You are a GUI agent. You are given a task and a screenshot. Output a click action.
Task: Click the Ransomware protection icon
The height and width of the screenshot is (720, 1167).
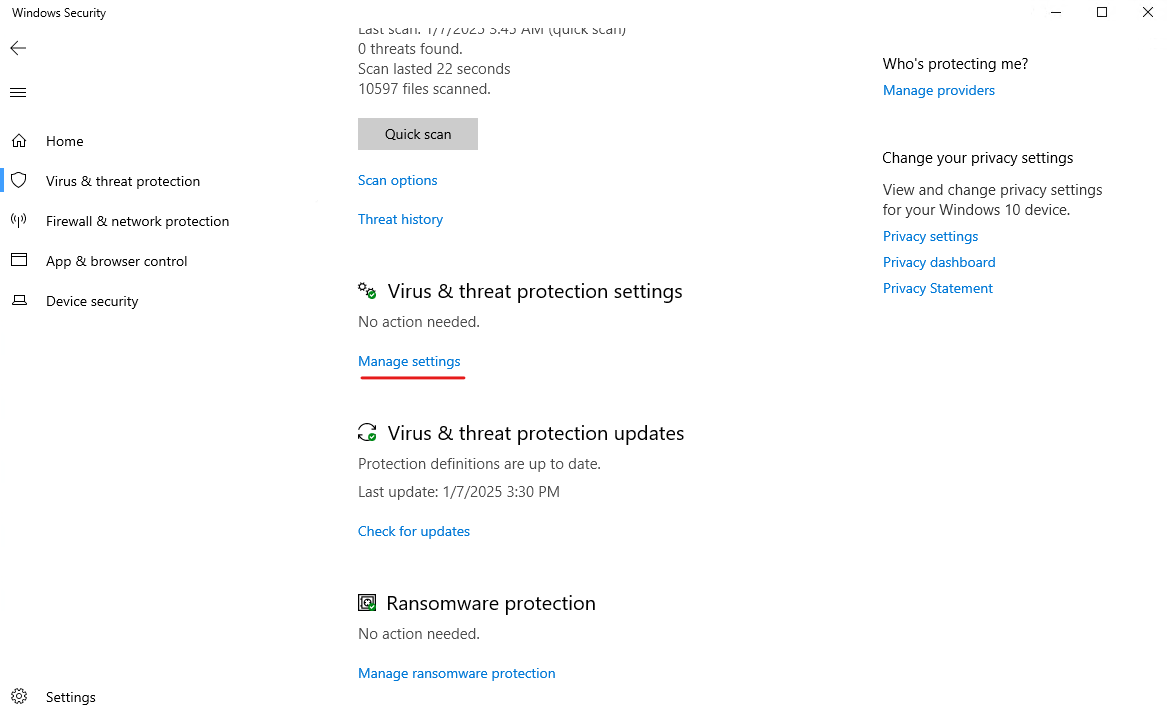(x=367, y=602)
